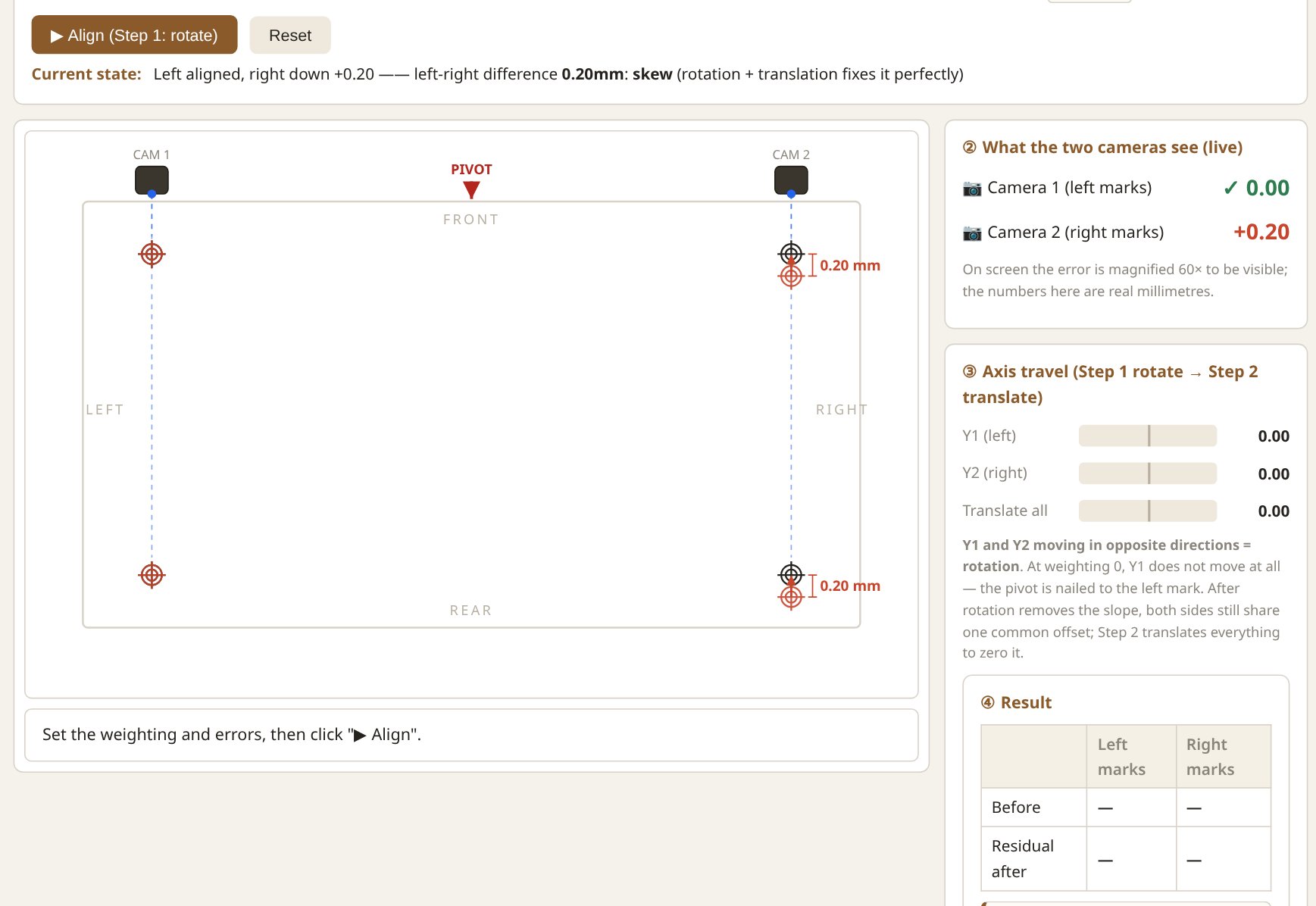Click the Y2 (right) value 0.00
Image resolution: width=1316 pixels, height=906 pixels.
click(1274, 474)
